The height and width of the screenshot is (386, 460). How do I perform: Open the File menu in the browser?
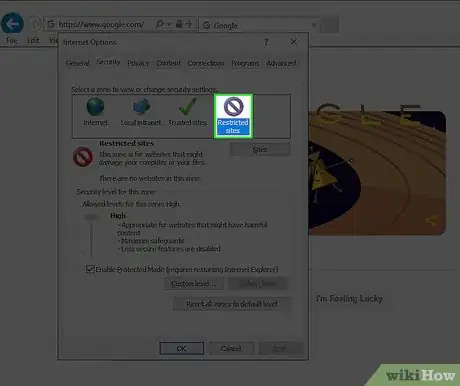point(12,41)
